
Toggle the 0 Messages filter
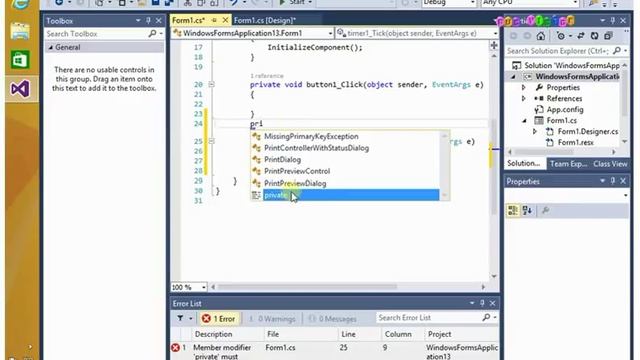(333, 319)
